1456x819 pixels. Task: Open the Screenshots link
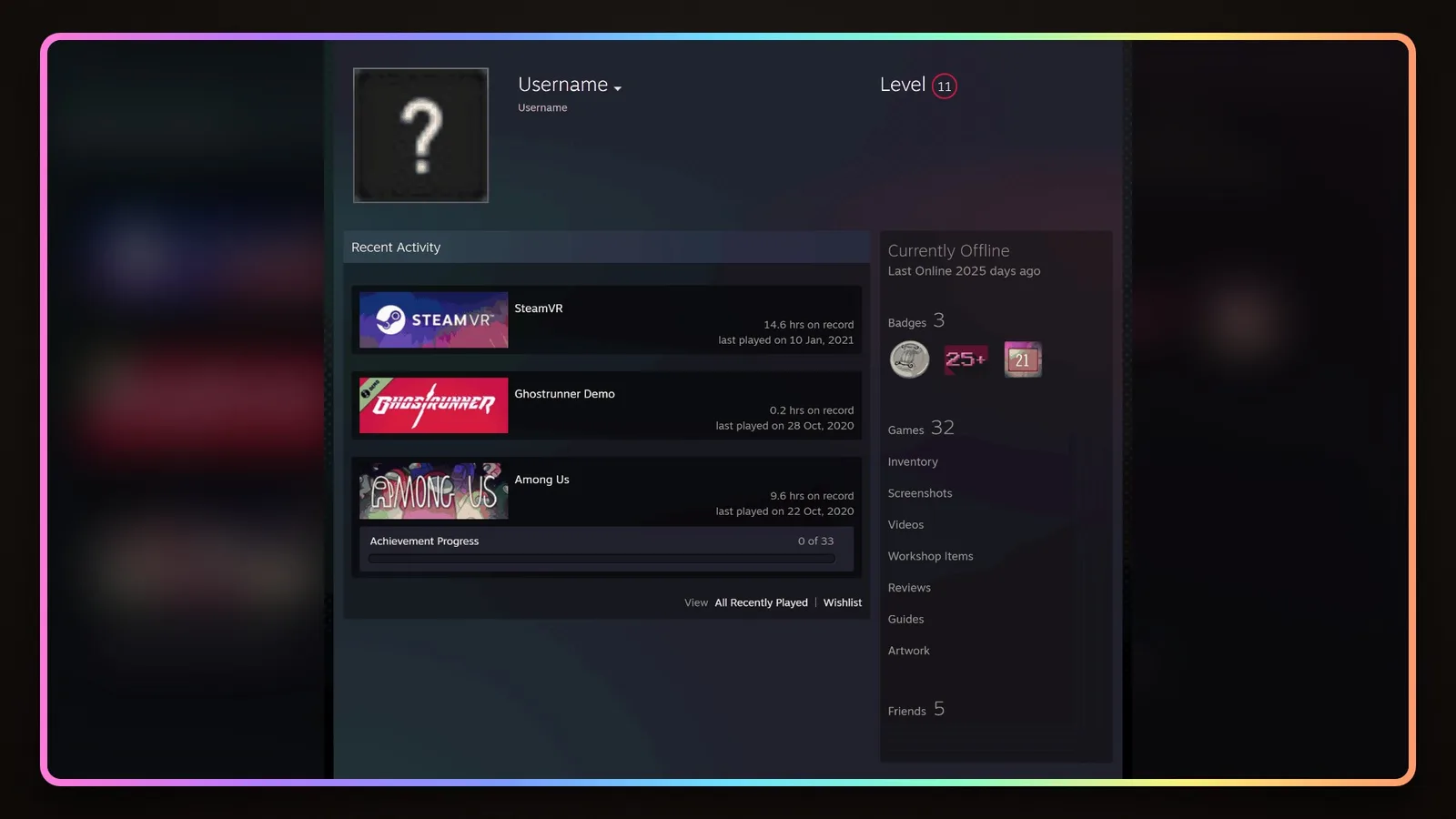(x=920, y=493)
